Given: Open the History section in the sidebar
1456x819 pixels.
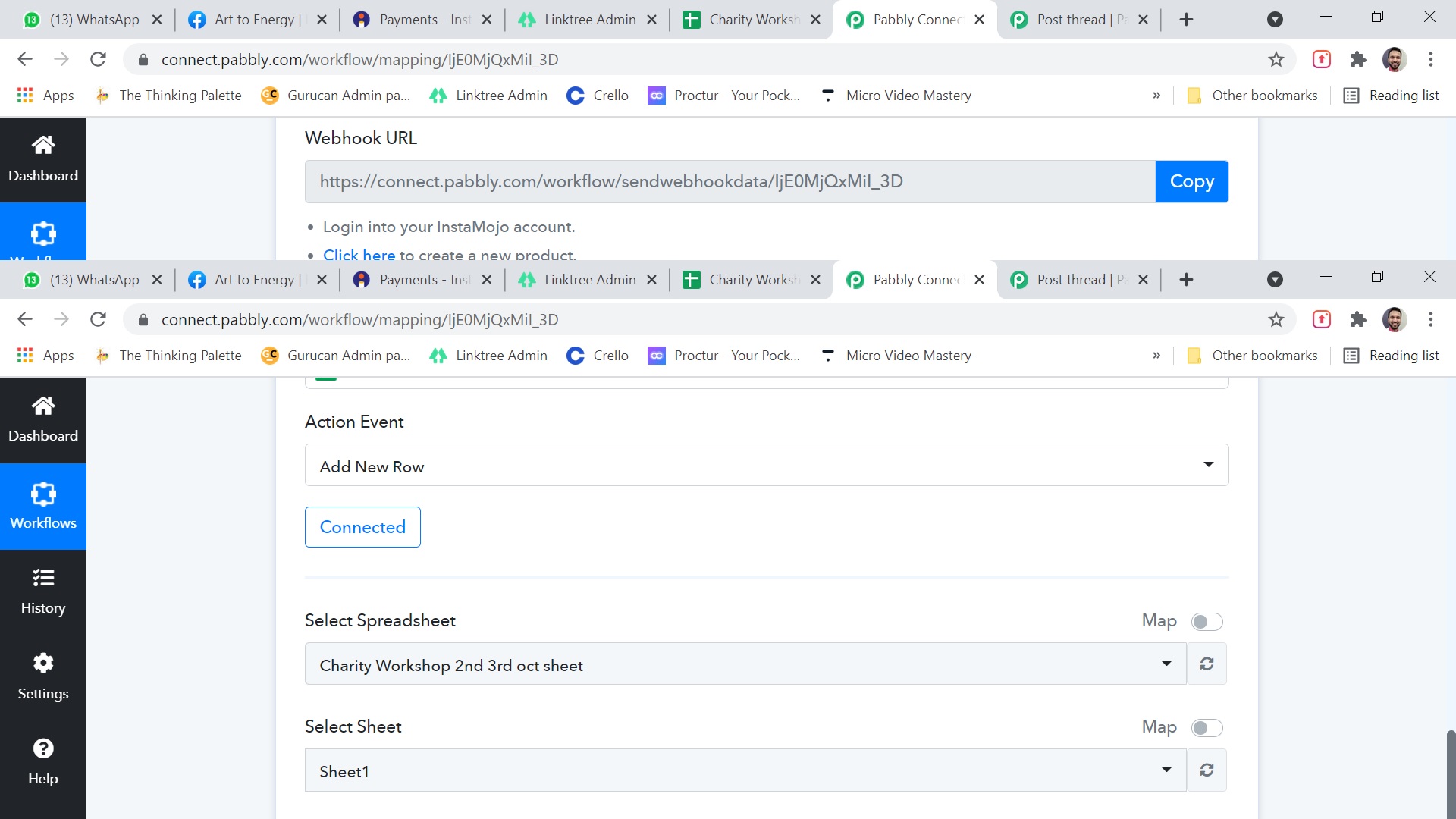Looking at the screenshot, I should point(43,591).
